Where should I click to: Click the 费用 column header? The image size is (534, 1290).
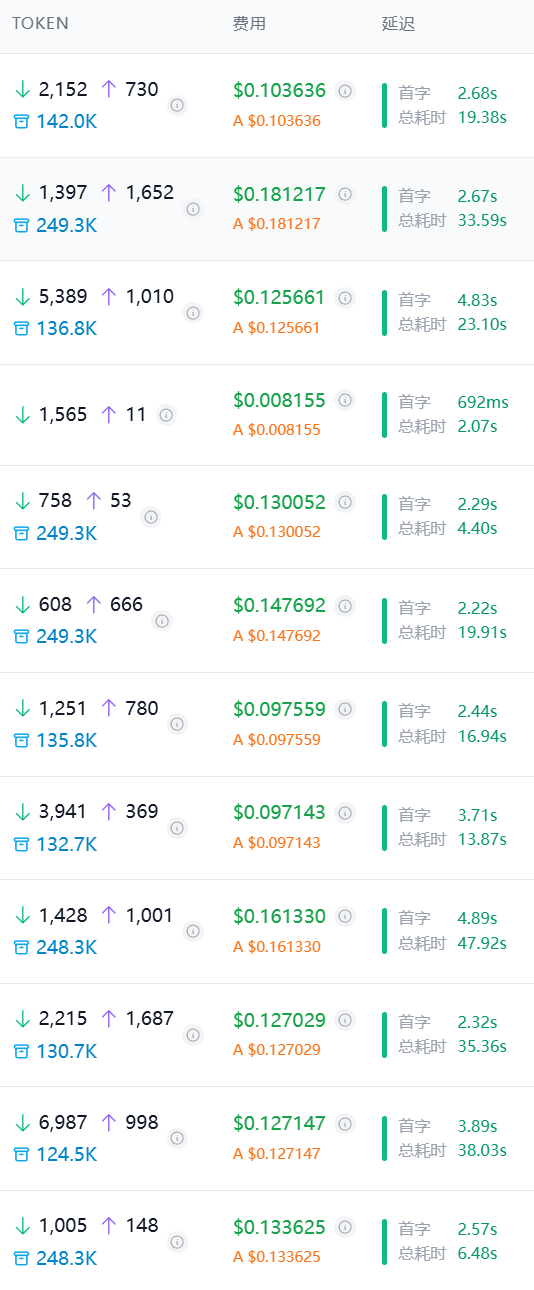click(249, 23)
